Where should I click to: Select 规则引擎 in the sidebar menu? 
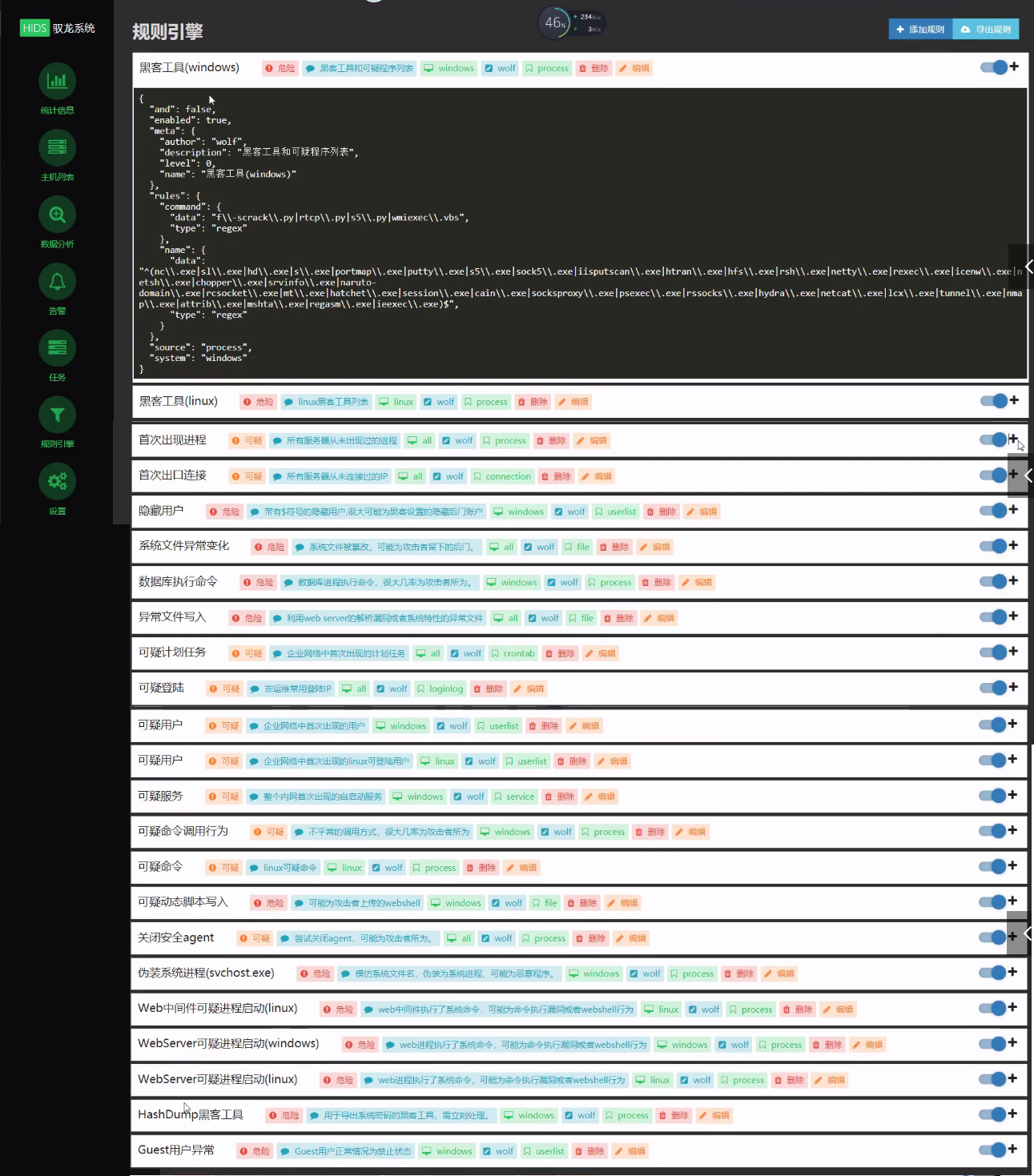[57, 415]
